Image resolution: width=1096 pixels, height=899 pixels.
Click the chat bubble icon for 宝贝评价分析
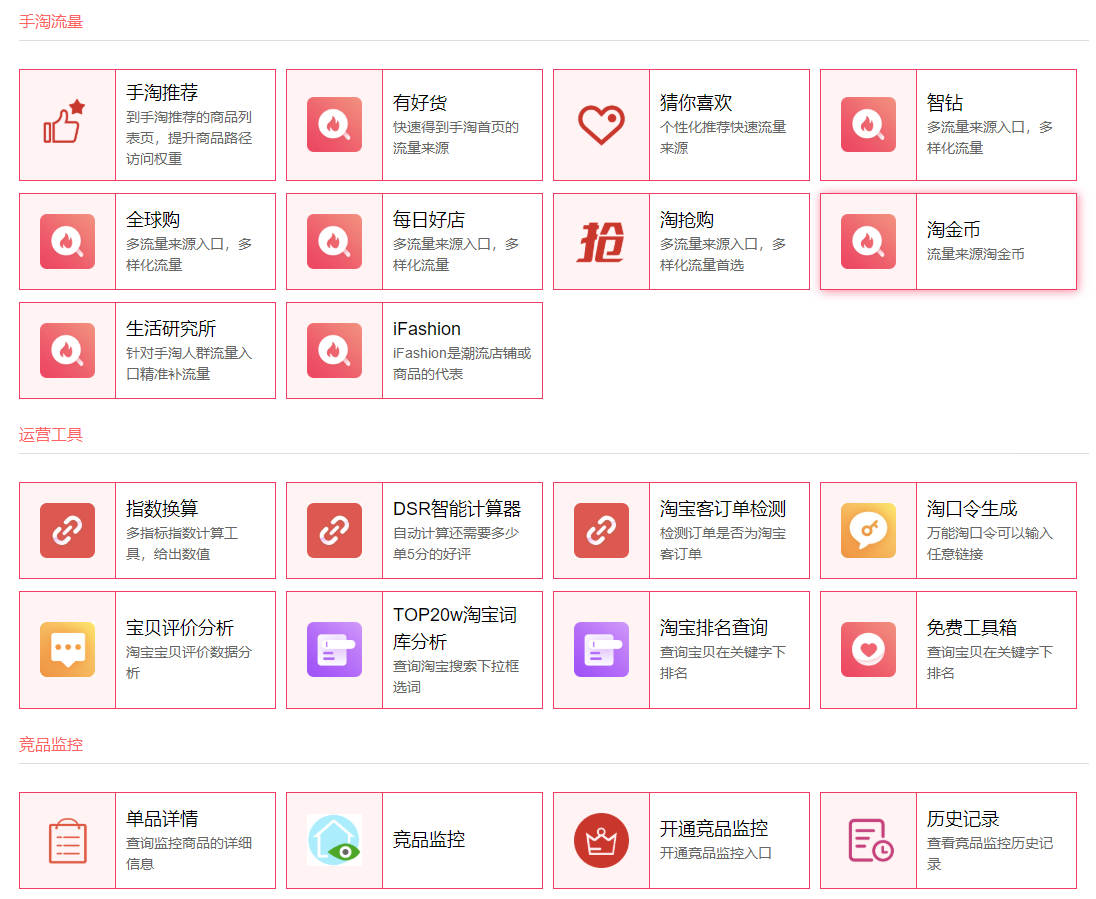coord(67,649)
